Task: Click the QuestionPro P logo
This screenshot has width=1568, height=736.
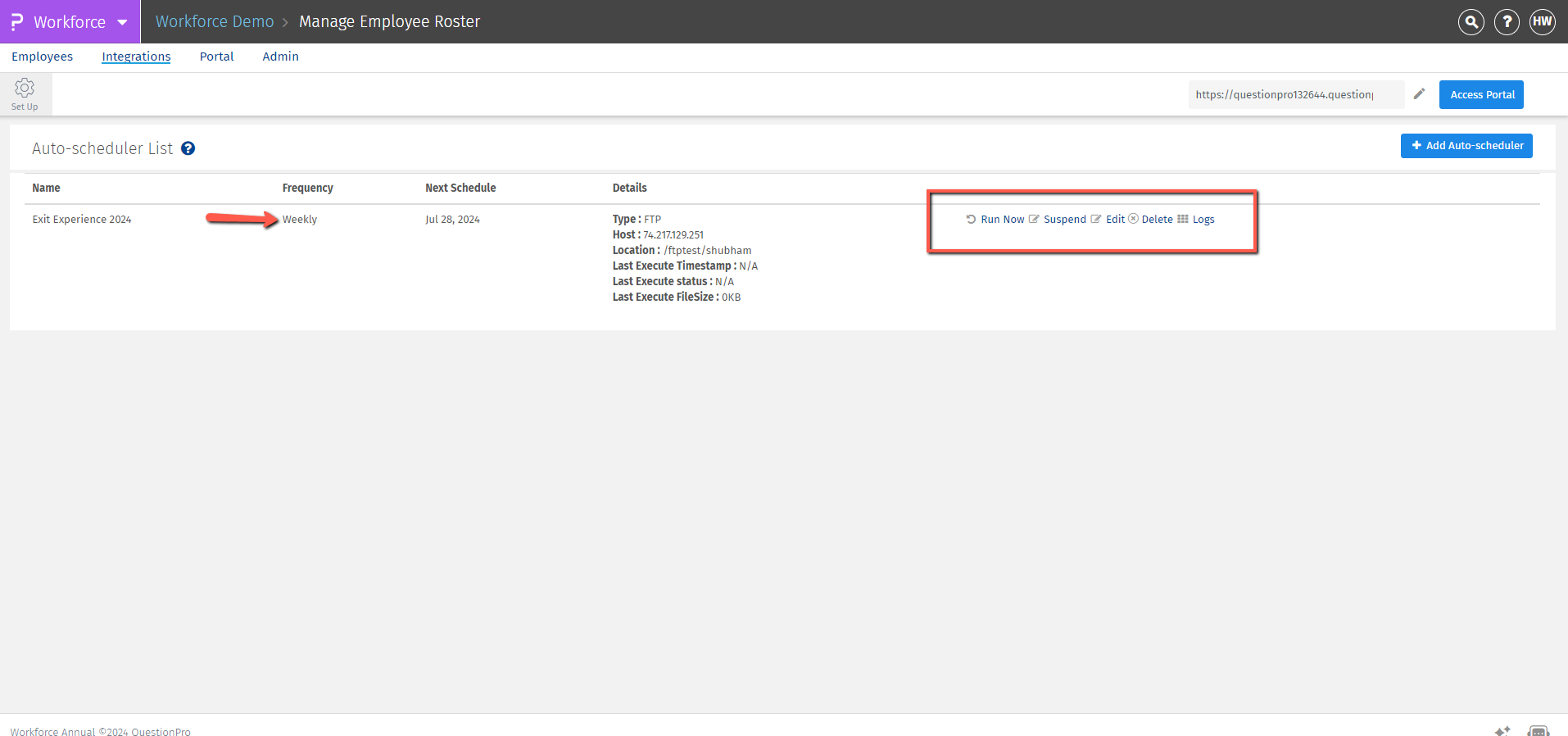Action: (x=16, y=22)
